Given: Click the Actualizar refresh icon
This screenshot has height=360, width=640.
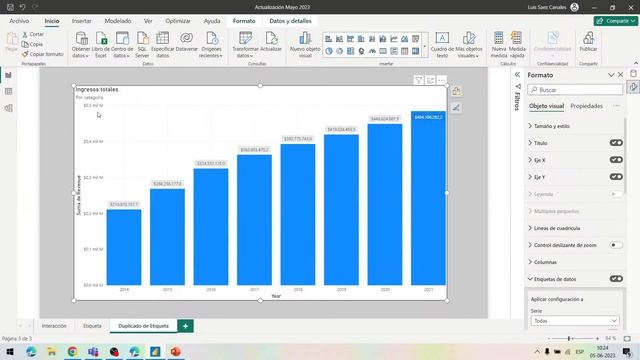Looking at the screenshot, I should click(x=271, y=38).
